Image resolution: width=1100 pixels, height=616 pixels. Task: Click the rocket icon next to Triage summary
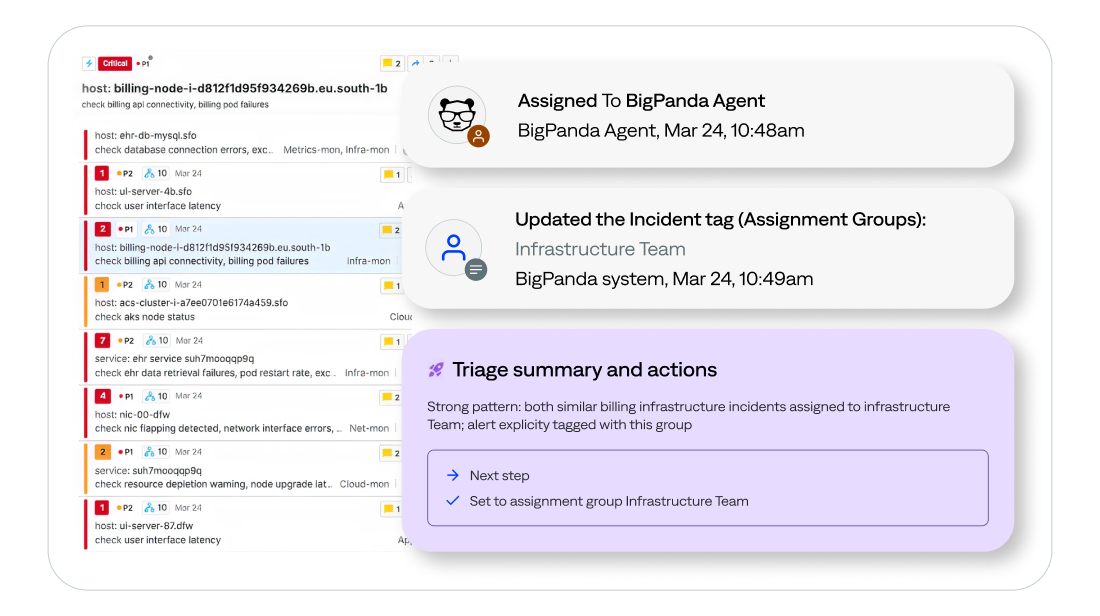tap(436, 370)
